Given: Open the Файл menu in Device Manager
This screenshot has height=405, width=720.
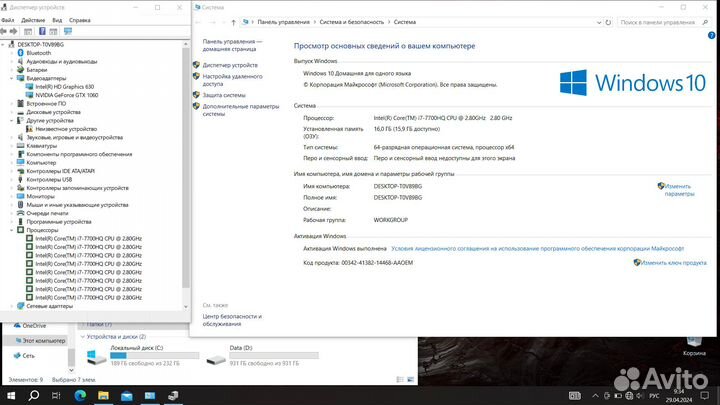Looking at the screenshot, I should 8,20.
